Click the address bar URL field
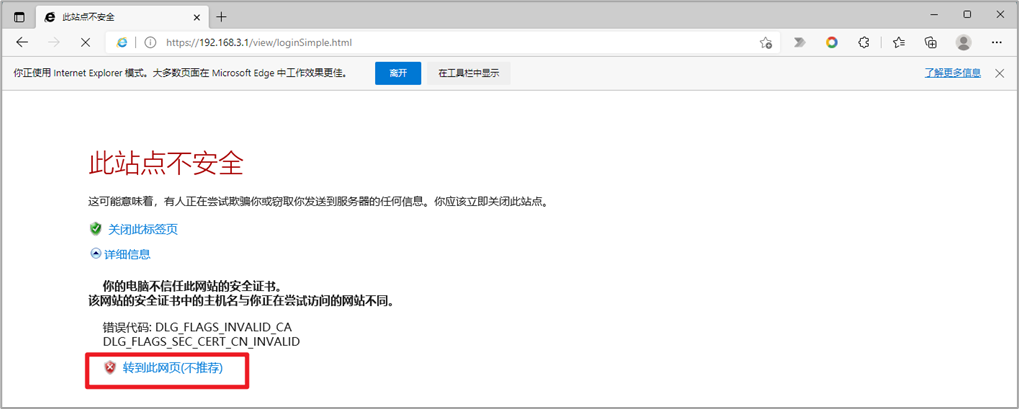This screenshot has width=1019, height=409. coord(450,43)
